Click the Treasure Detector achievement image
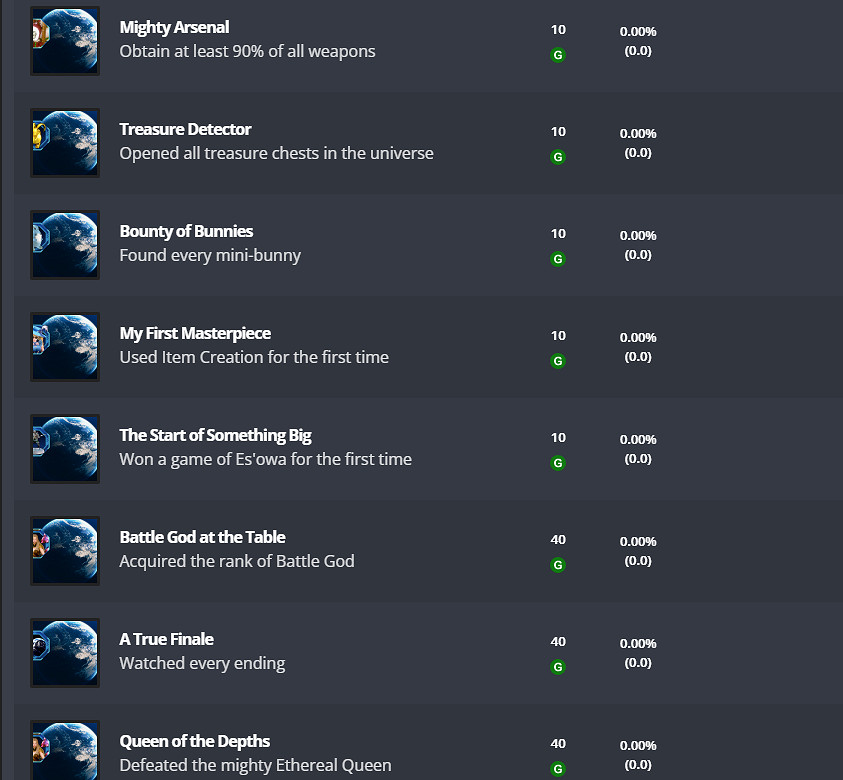843x780 pixels. (65, 143)
